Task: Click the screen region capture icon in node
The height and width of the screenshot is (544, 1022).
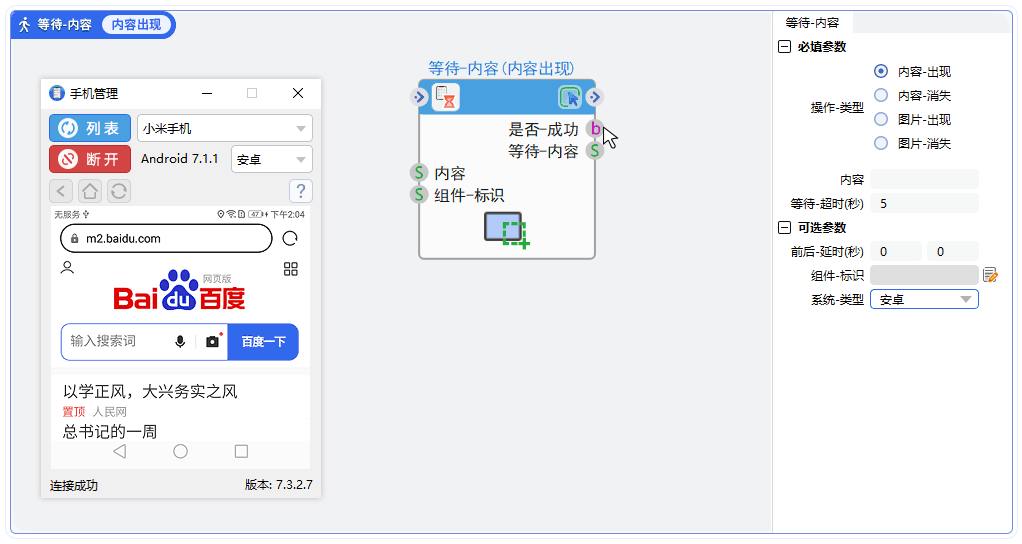Action: [506, 230]
